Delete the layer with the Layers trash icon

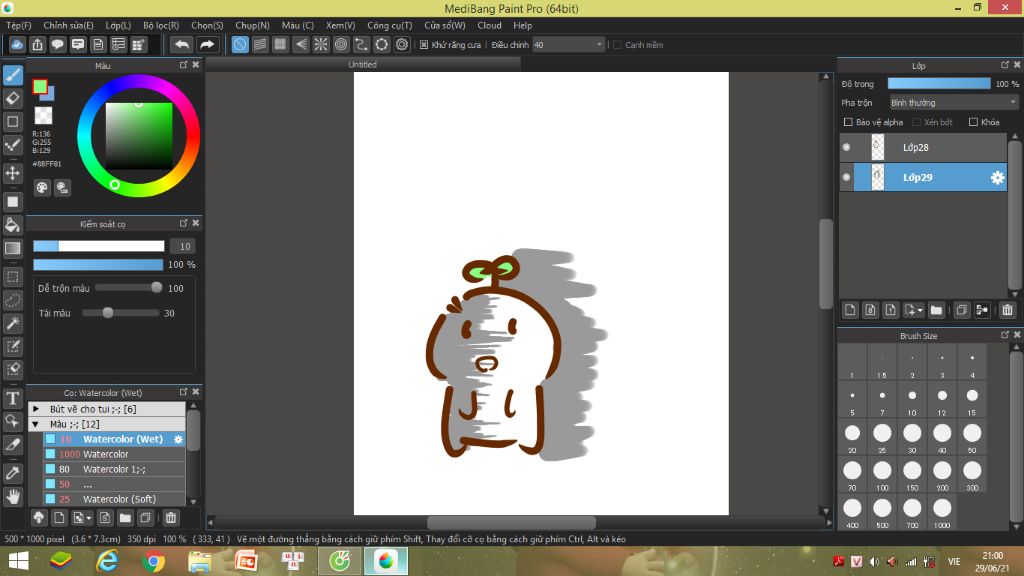[1007, 310]
